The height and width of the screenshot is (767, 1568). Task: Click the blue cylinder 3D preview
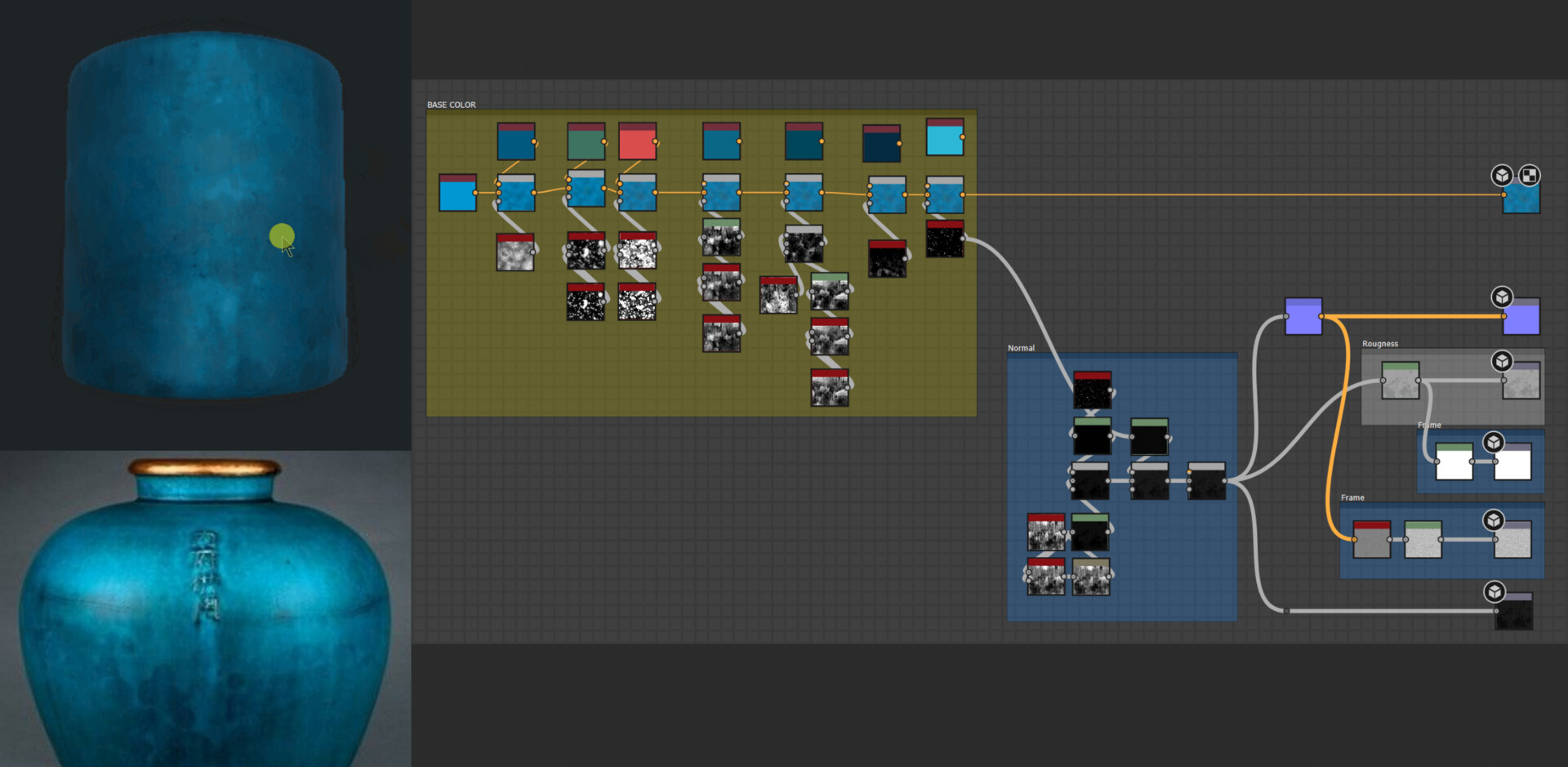(x=204, y=212)
